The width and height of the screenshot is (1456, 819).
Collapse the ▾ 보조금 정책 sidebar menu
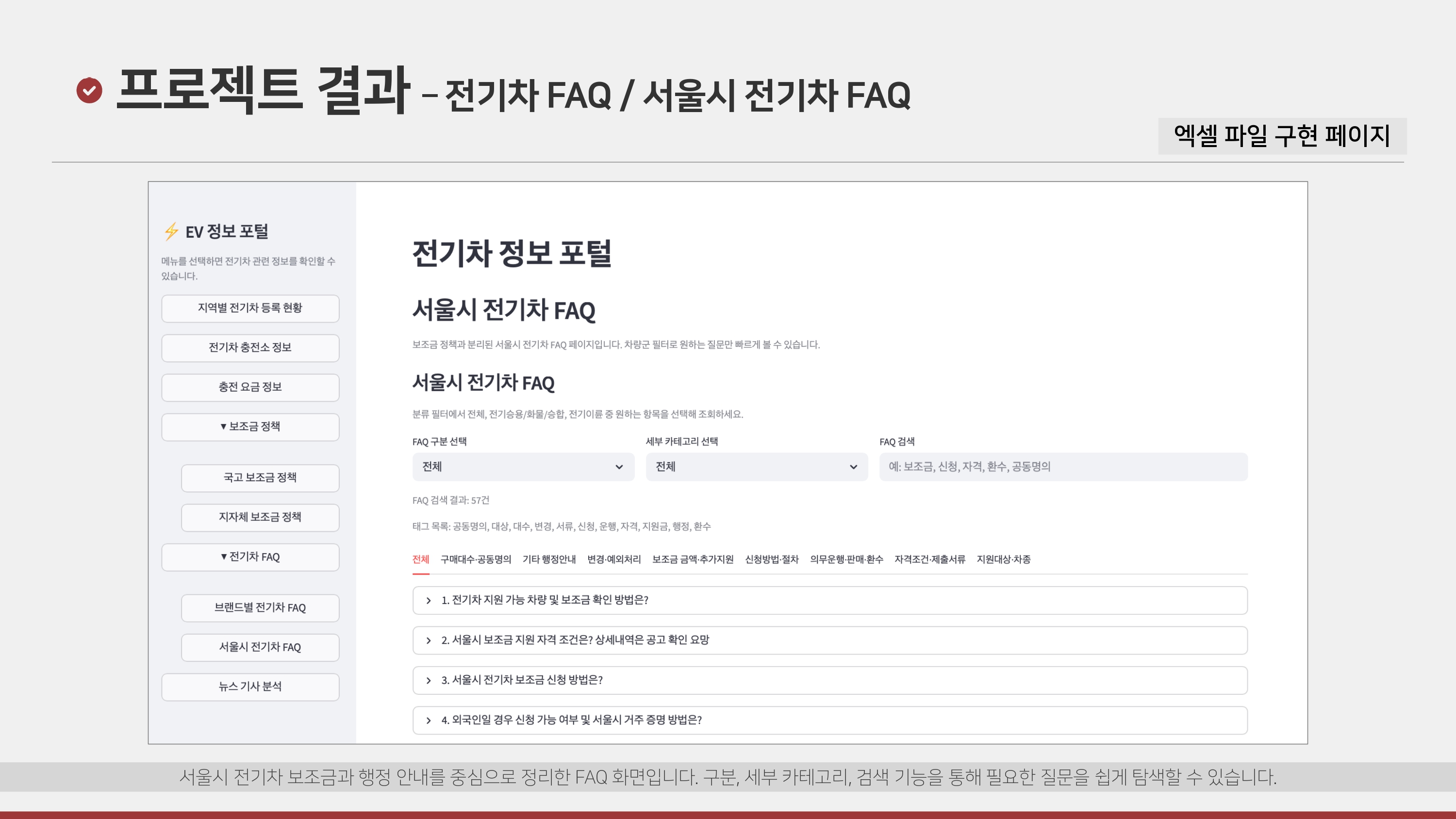[x=250, y=427]
